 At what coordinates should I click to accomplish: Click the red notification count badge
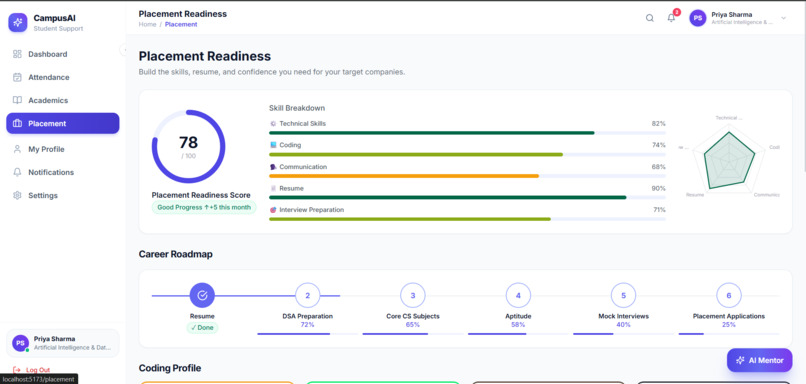pyautogui.click(x=676, y=12)
